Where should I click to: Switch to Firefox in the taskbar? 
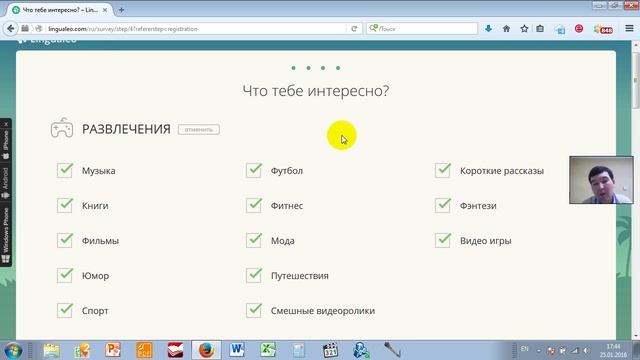click(x=207, y=351)
